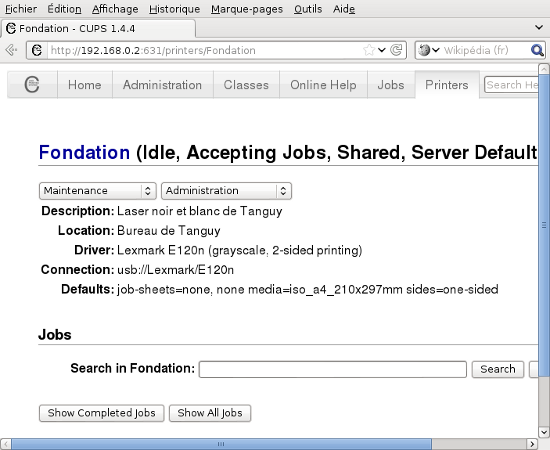Open the Maintenance dropdown
This screenshot has height=450, width=550.
(98, 191)
